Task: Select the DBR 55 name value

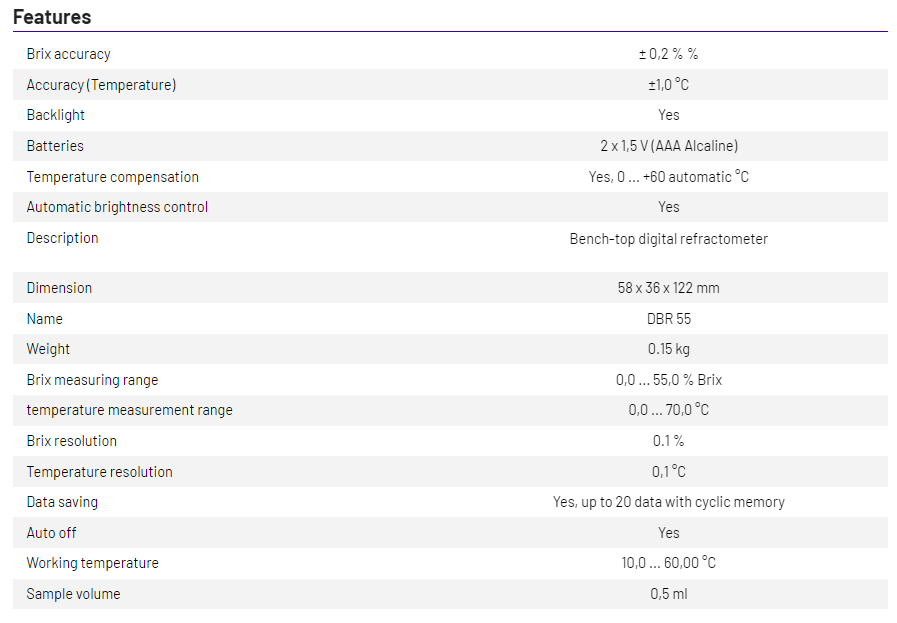Action: pyautogui.click(x=668, y=319)
